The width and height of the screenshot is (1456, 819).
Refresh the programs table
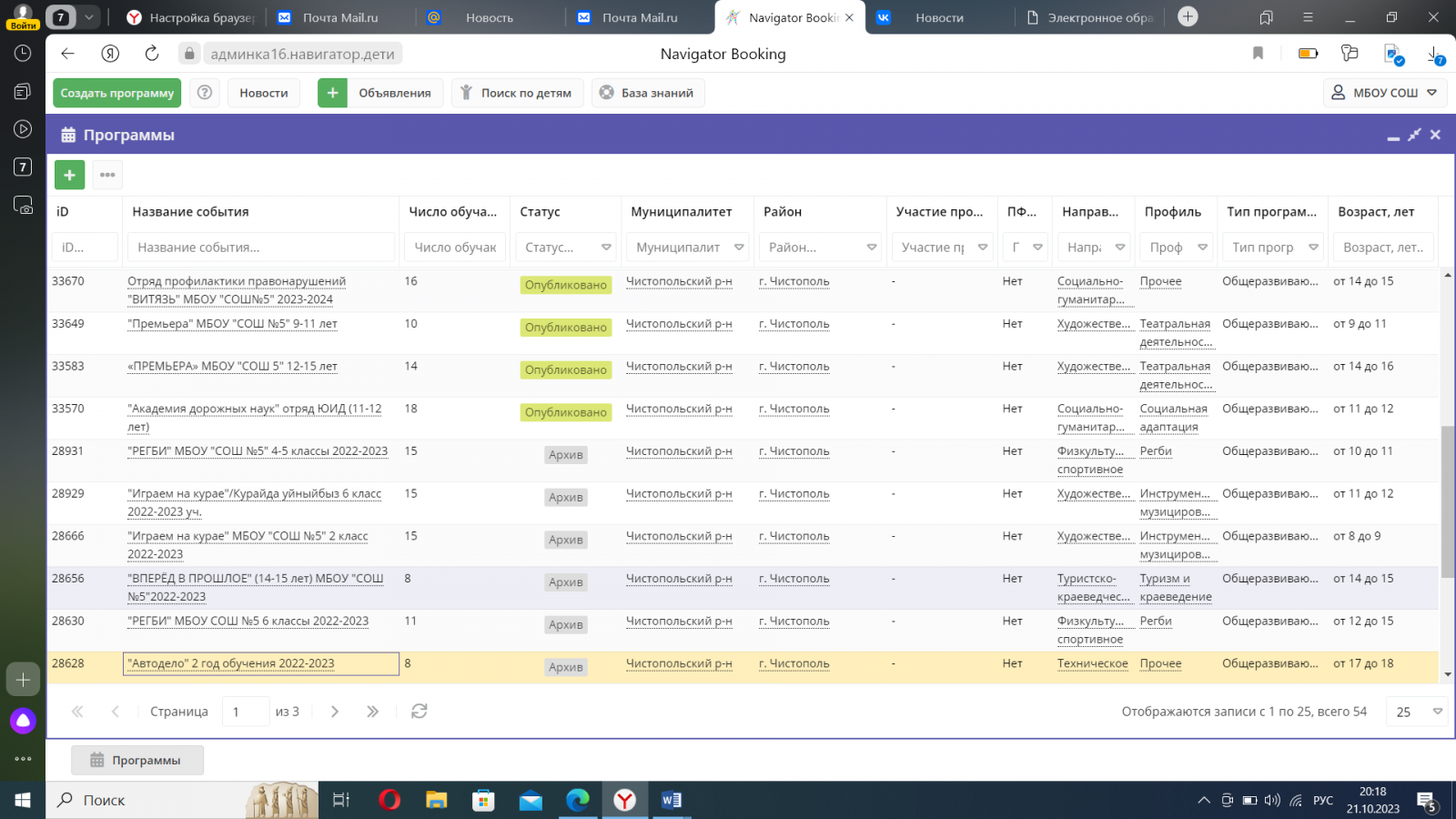point(419,712)
